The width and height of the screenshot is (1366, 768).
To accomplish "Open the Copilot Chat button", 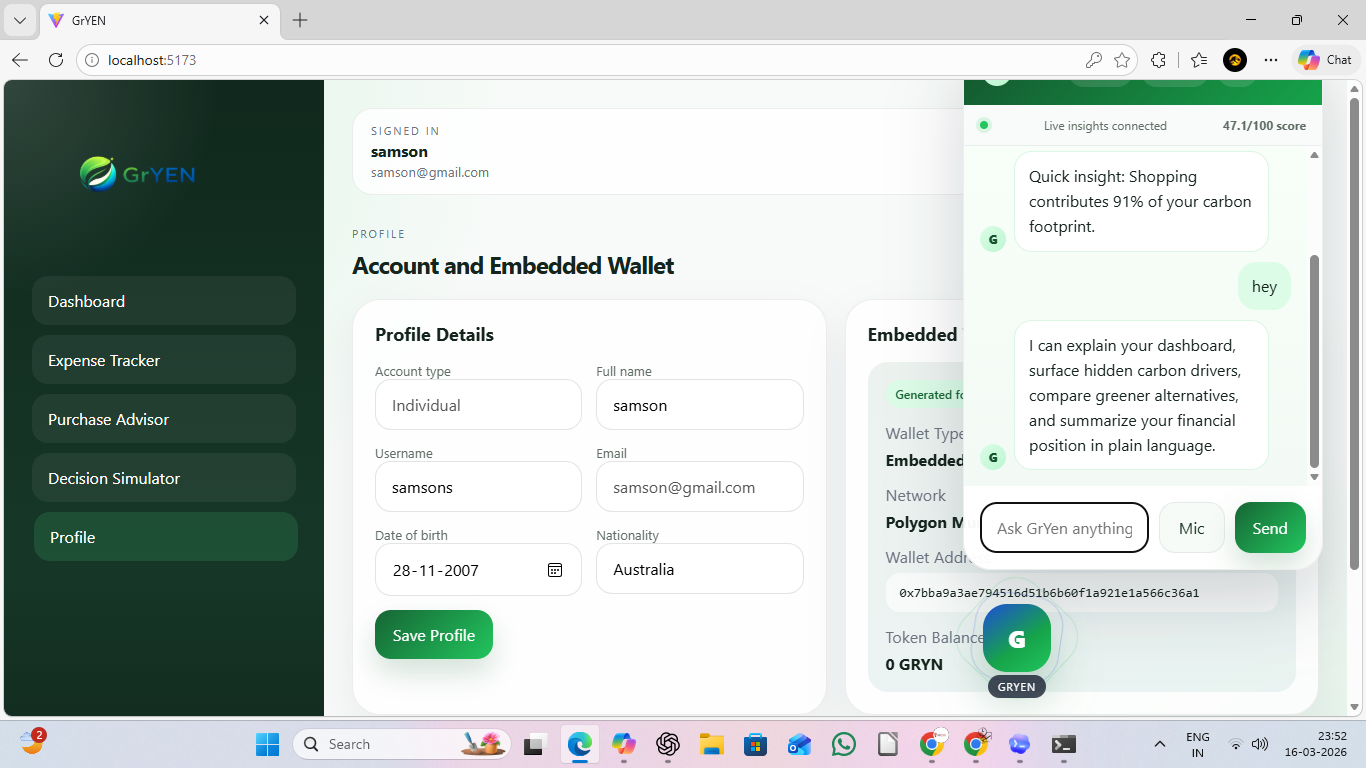I will click(1325, 60).
